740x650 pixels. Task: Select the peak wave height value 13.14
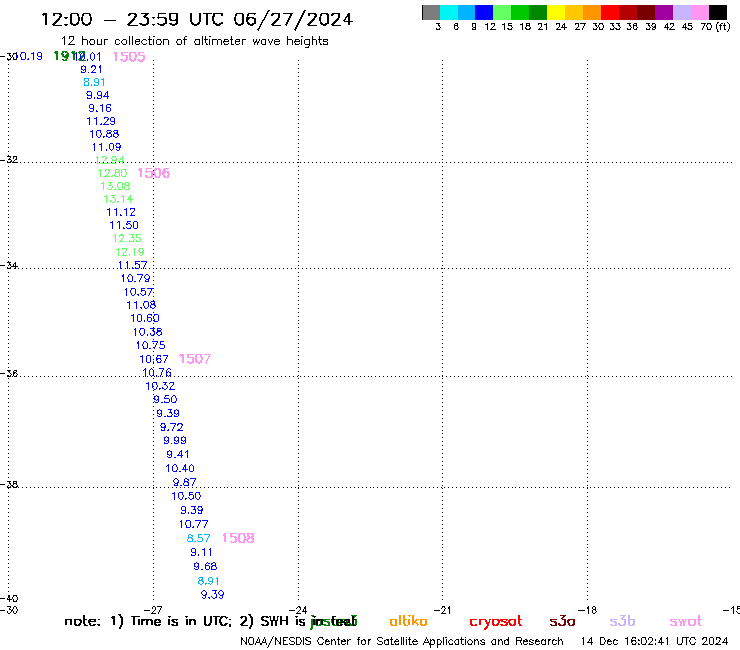tap(118, 199)
